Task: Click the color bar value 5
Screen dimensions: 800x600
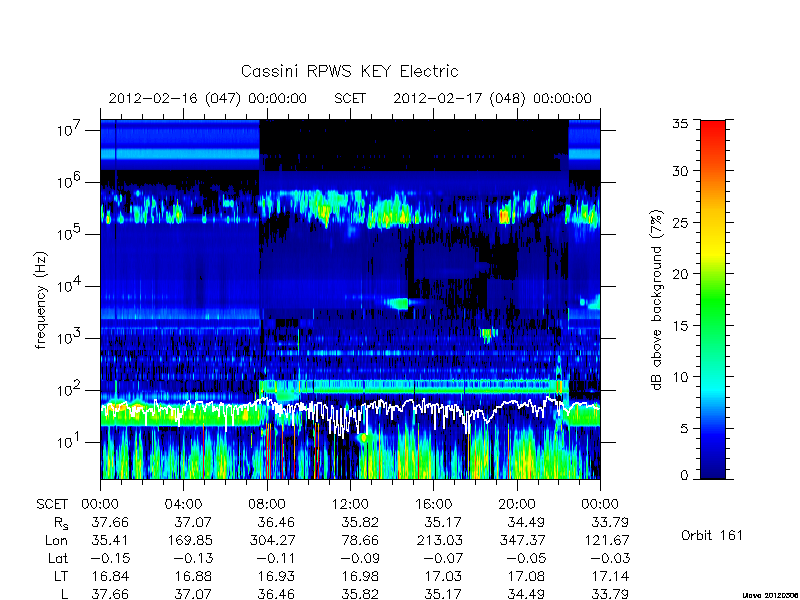Action: [684, 429]
